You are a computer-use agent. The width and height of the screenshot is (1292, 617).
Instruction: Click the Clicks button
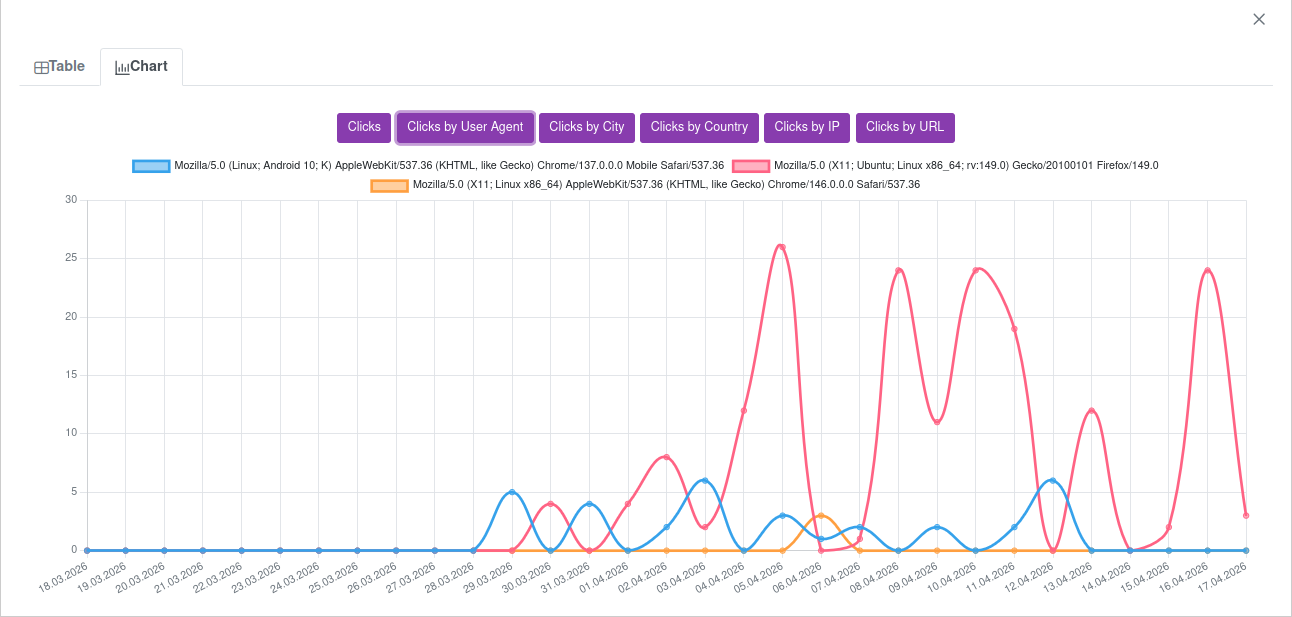tap(363, 127)
